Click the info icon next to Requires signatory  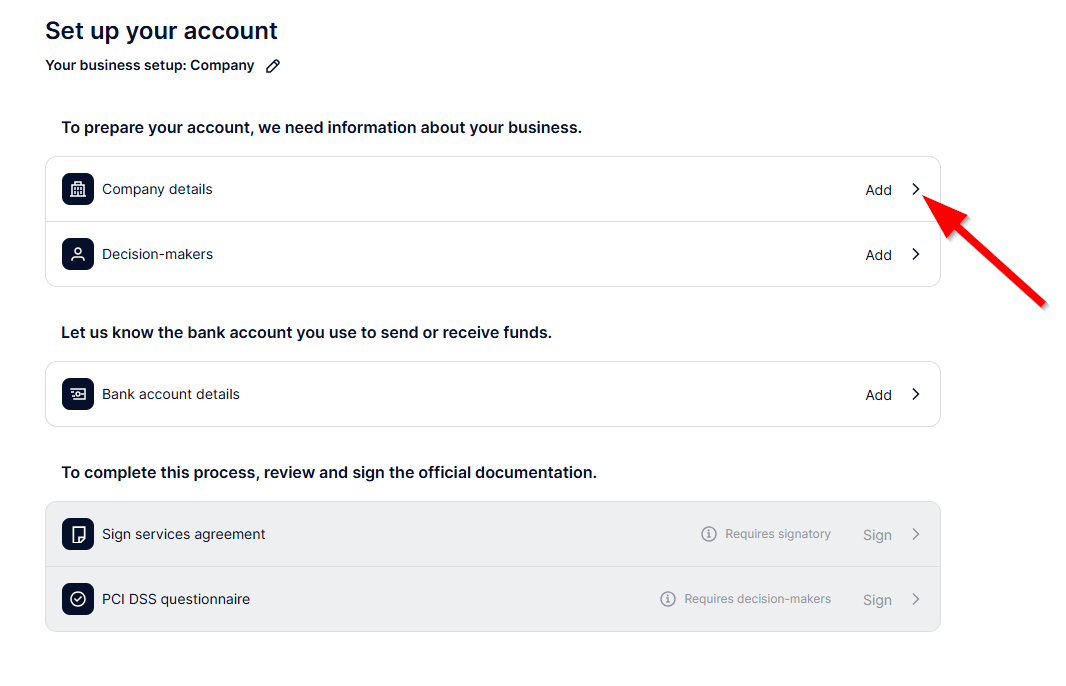tap(709, 534)
